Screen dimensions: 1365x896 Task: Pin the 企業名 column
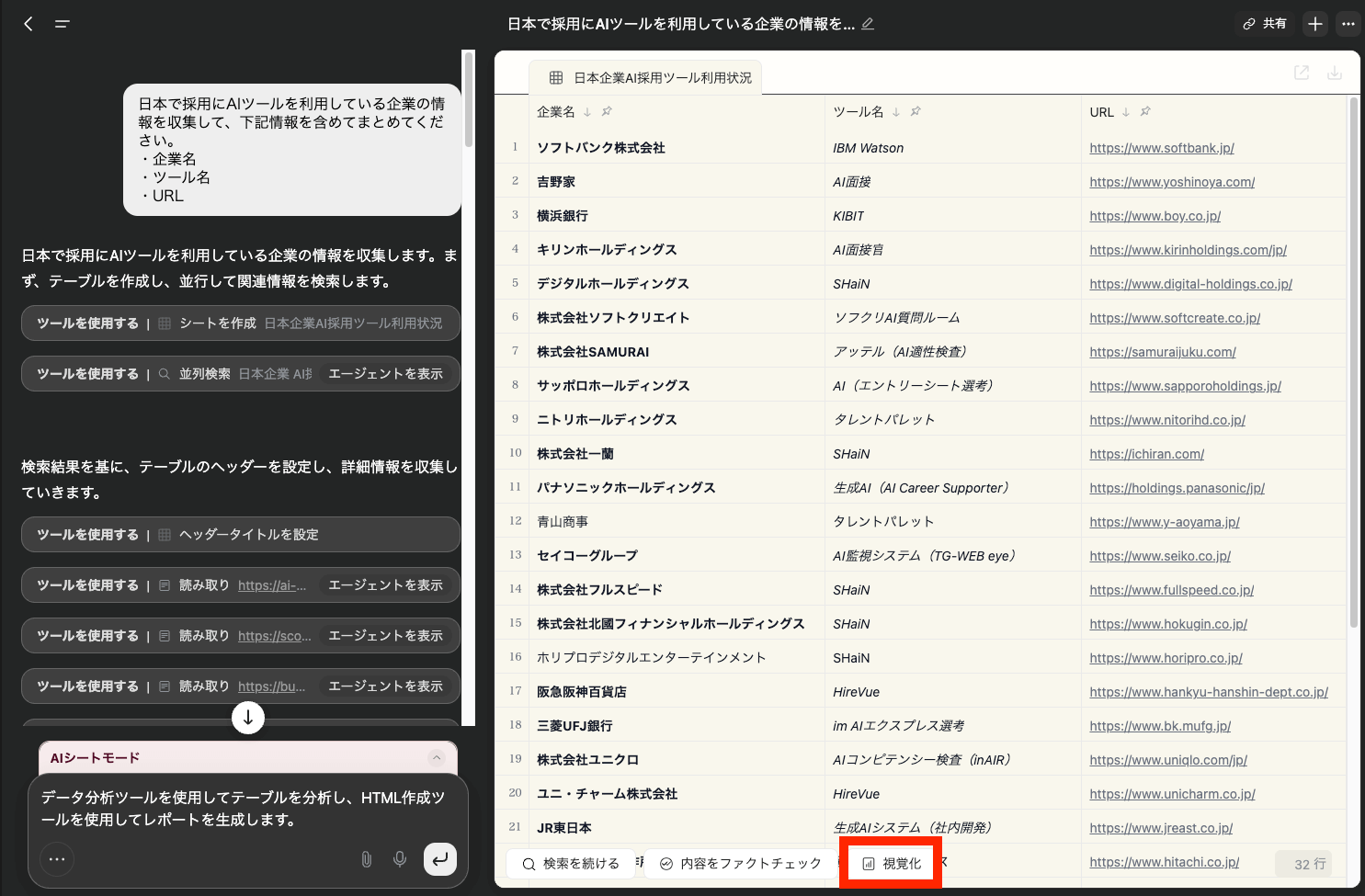pos(607,112)
